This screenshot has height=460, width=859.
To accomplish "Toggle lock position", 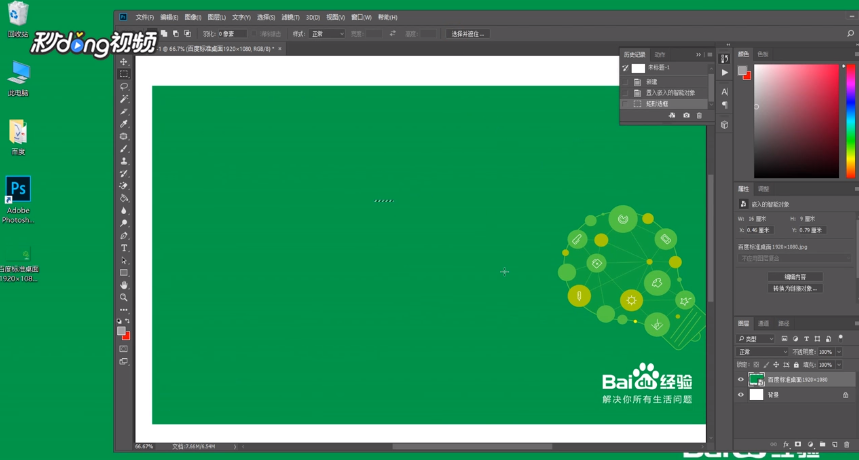I will 776,365.
